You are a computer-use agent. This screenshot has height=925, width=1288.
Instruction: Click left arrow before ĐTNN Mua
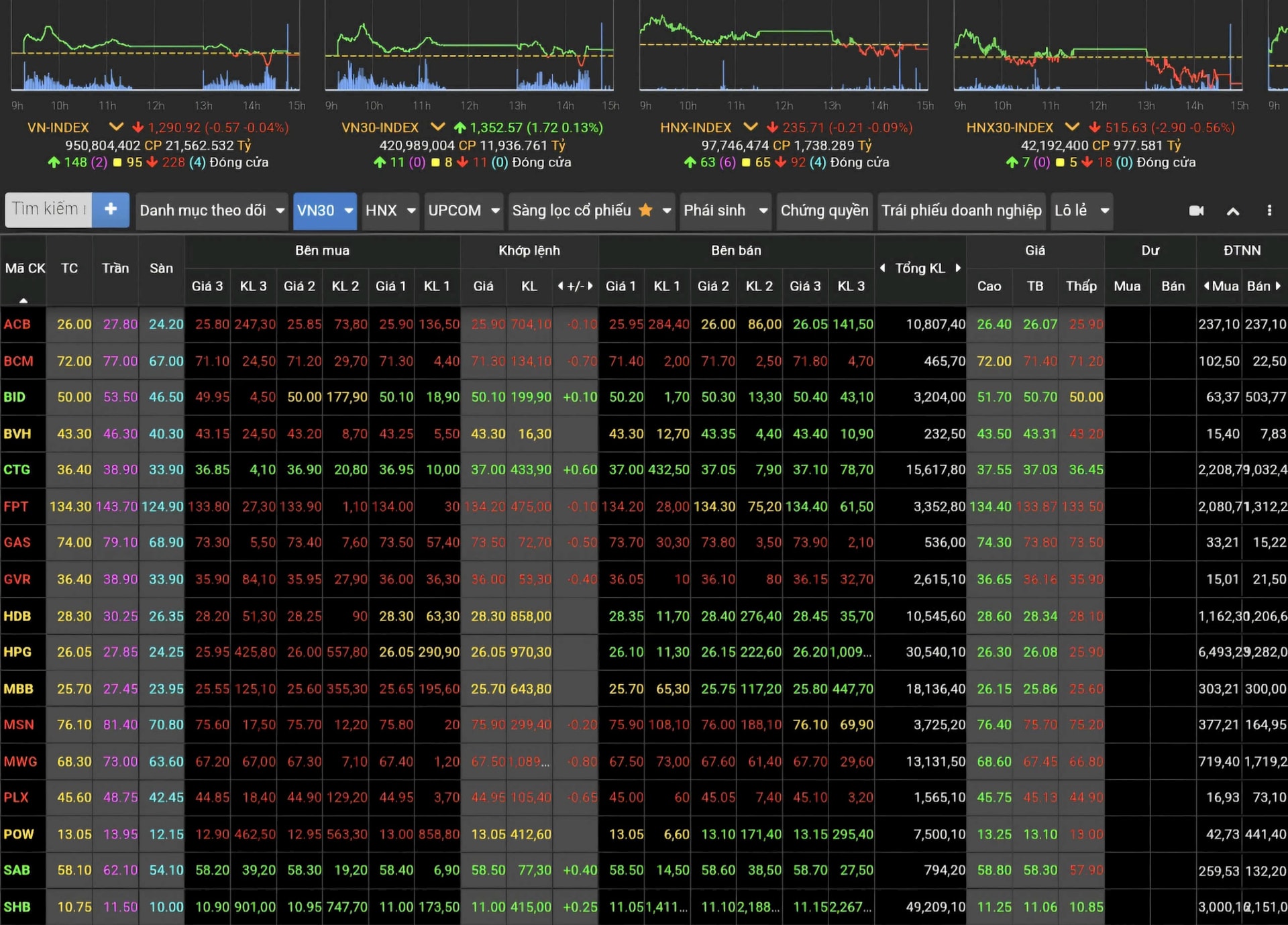point(1206,286)
